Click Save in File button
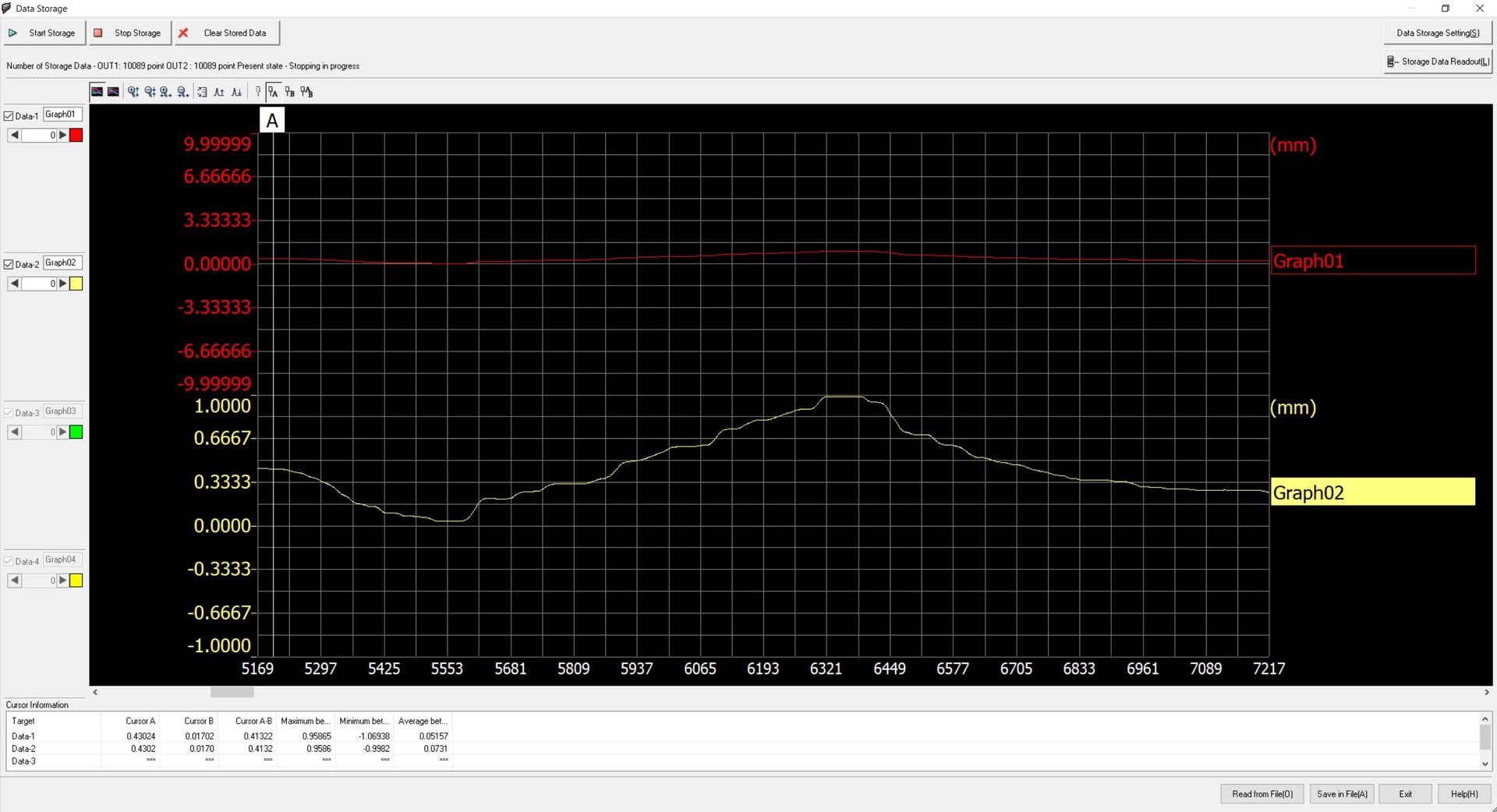This screenshot has width=1497, height=812. (x=1342, y=794)
